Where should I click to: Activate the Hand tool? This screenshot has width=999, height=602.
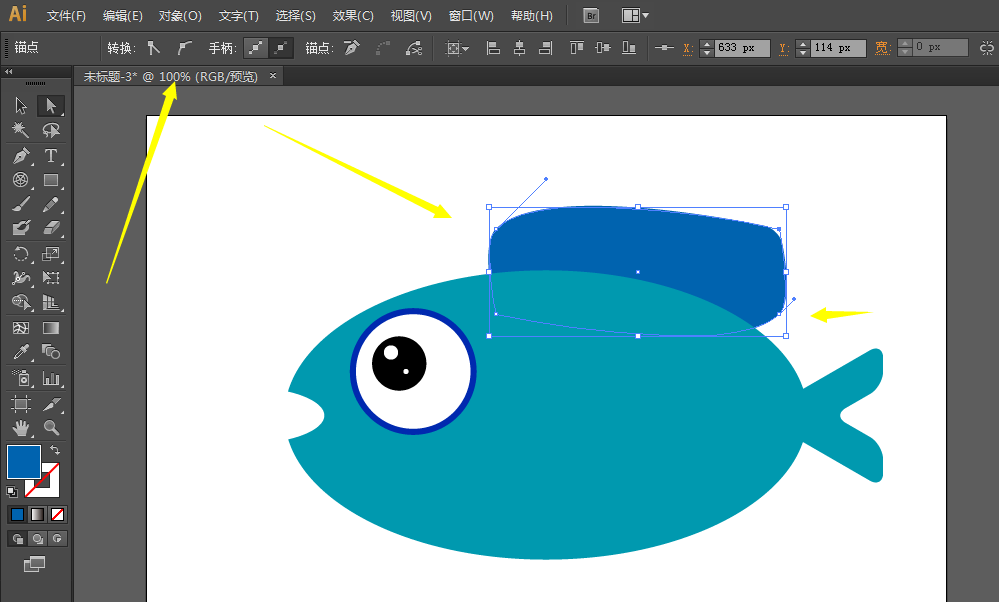click(x=21, y=428)
